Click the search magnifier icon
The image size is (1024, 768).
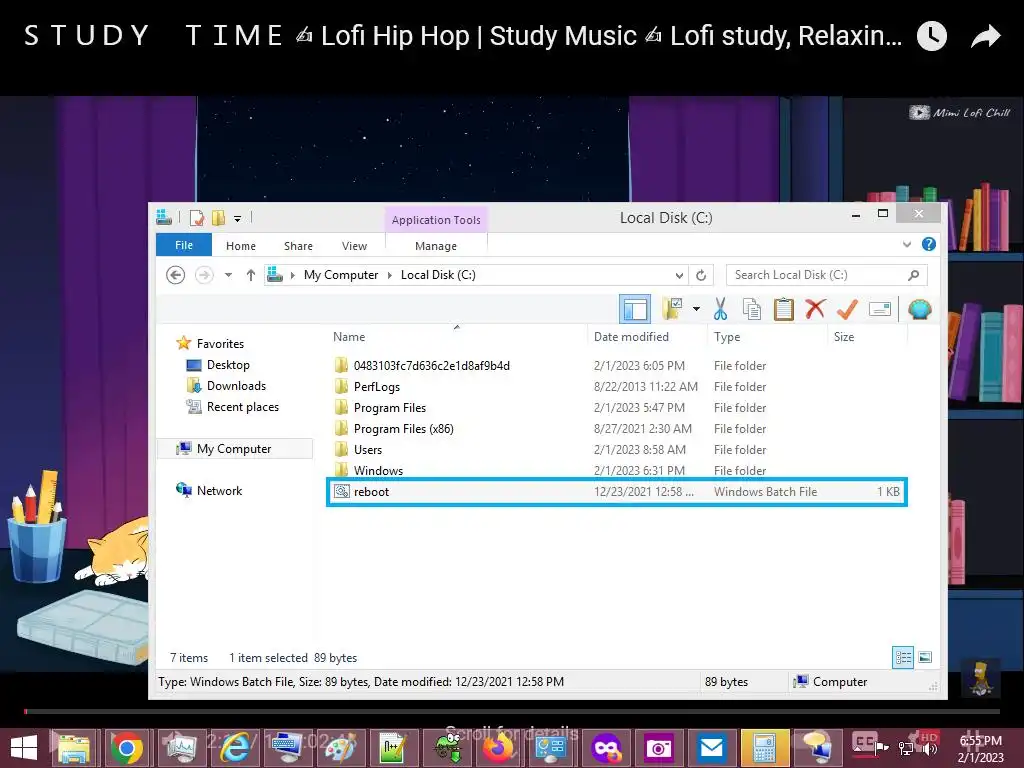[914, 275]
